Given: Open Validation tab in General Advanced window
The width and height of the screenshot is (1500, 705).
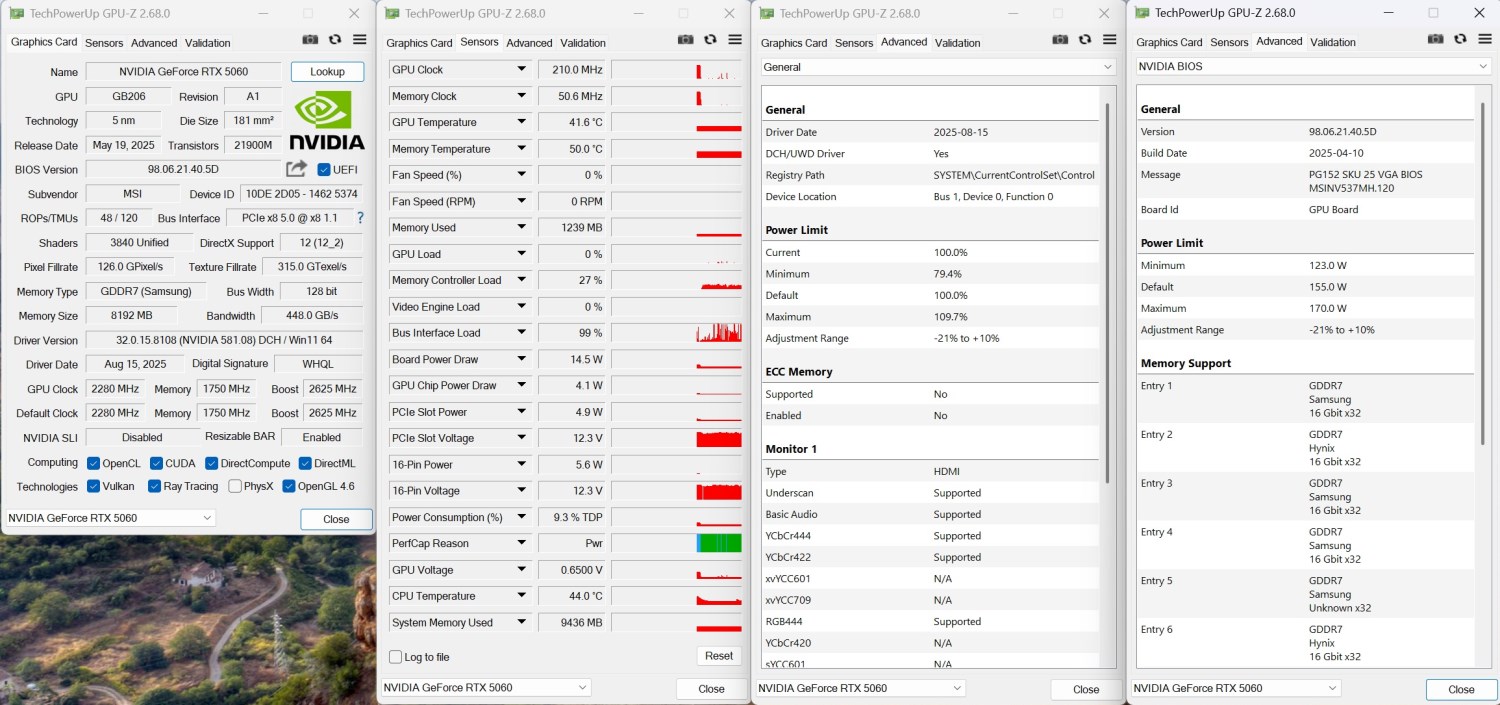Looking at the screenshot, I should (x=958, y=43).
